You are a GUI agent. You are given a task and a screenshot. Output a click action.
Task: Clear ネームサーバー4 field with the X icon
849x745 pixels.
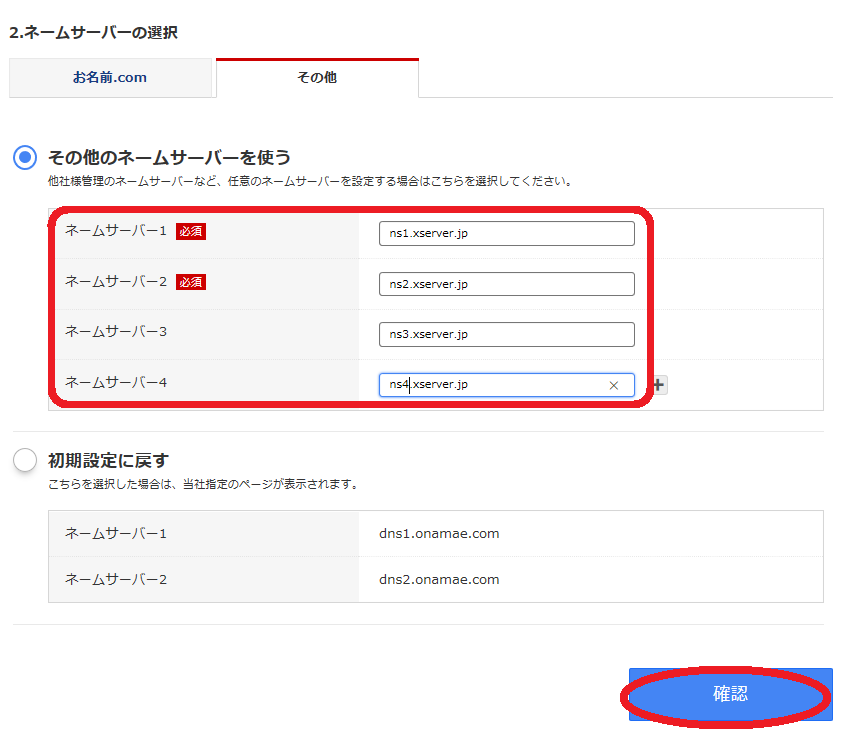(613, 385)
